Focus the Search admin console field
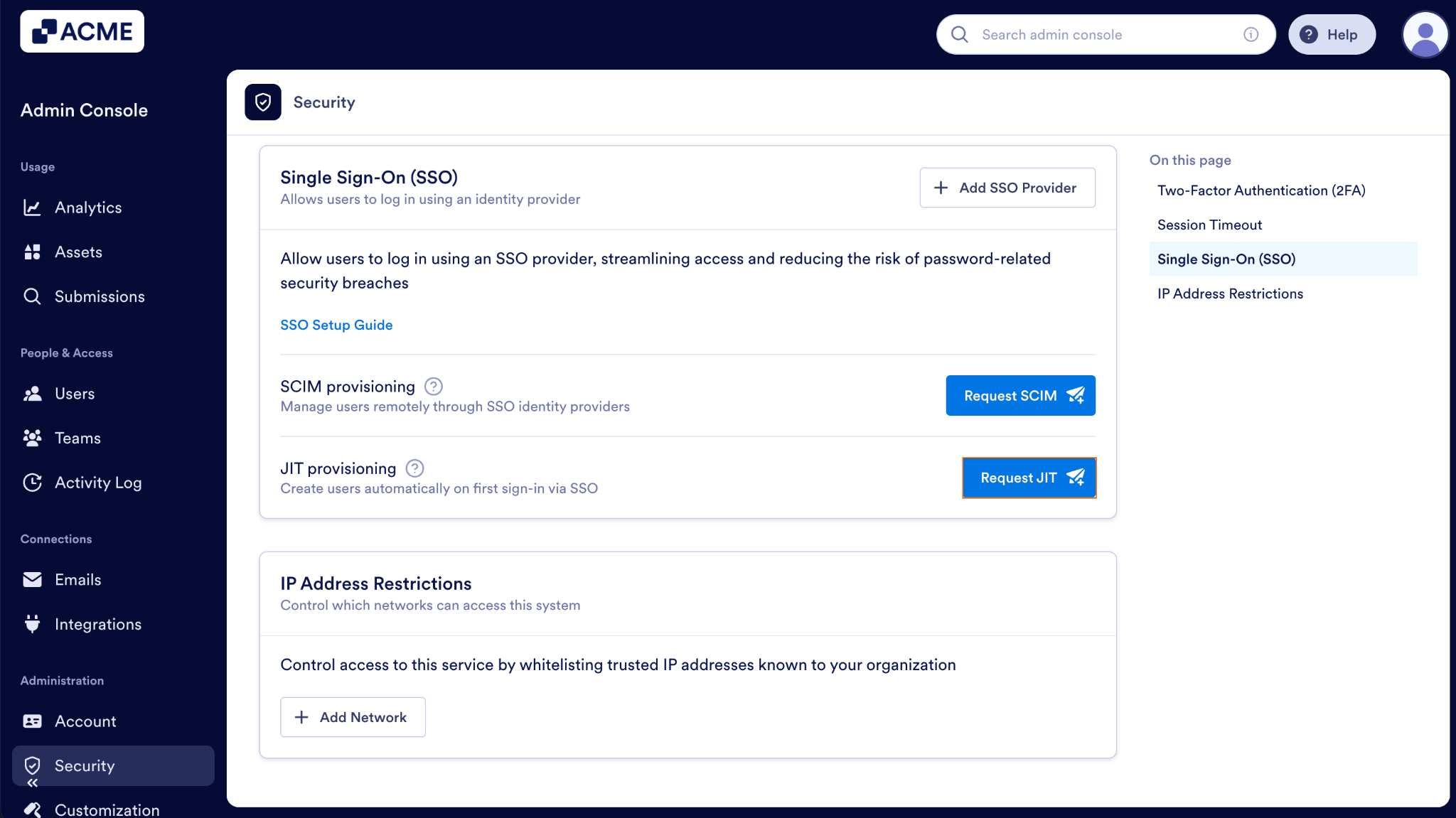This screenshot has width=1456, height=818. click(1106, 34)
